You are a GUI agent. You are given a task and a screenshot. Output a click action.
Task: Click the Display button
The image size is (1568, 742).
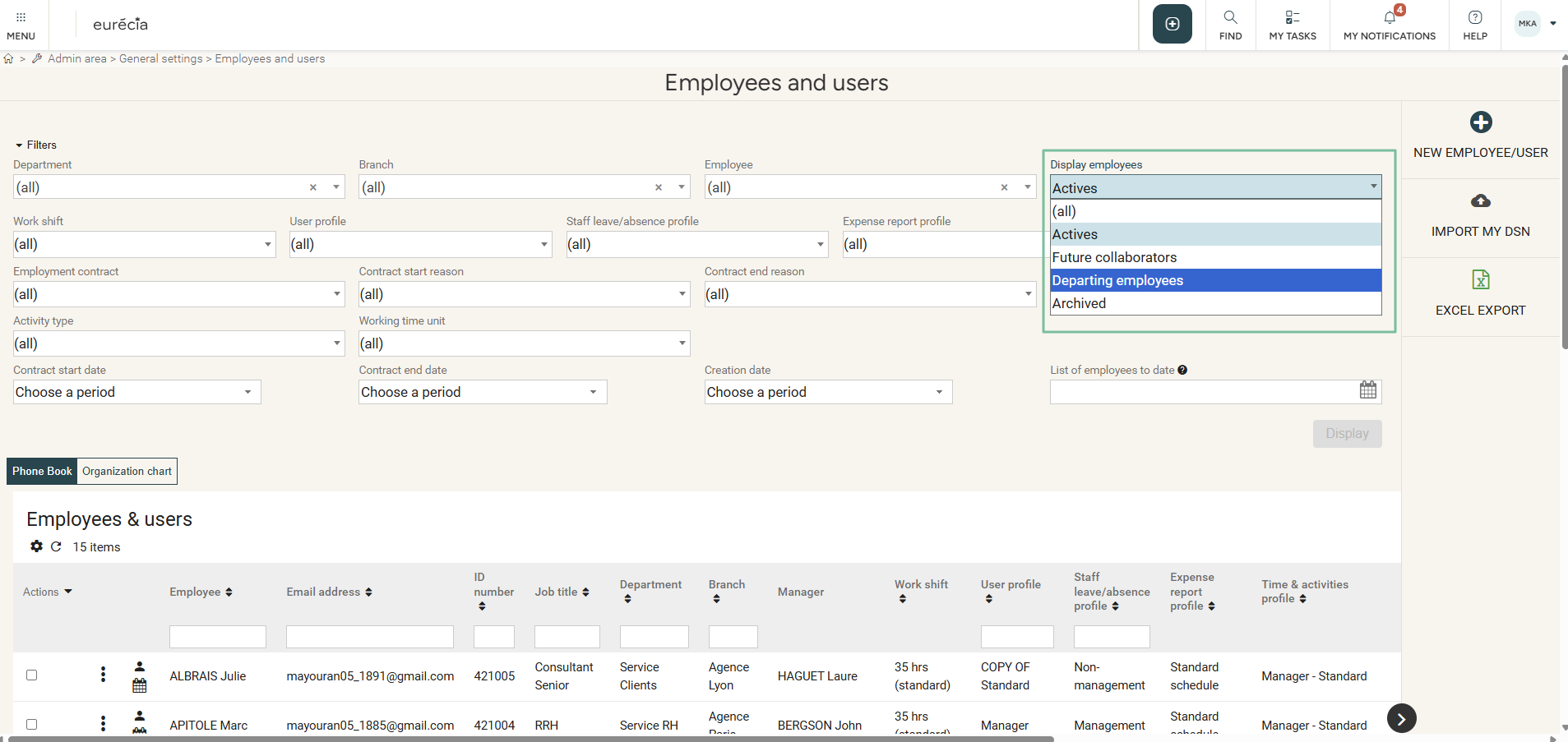coord(1346,434)
